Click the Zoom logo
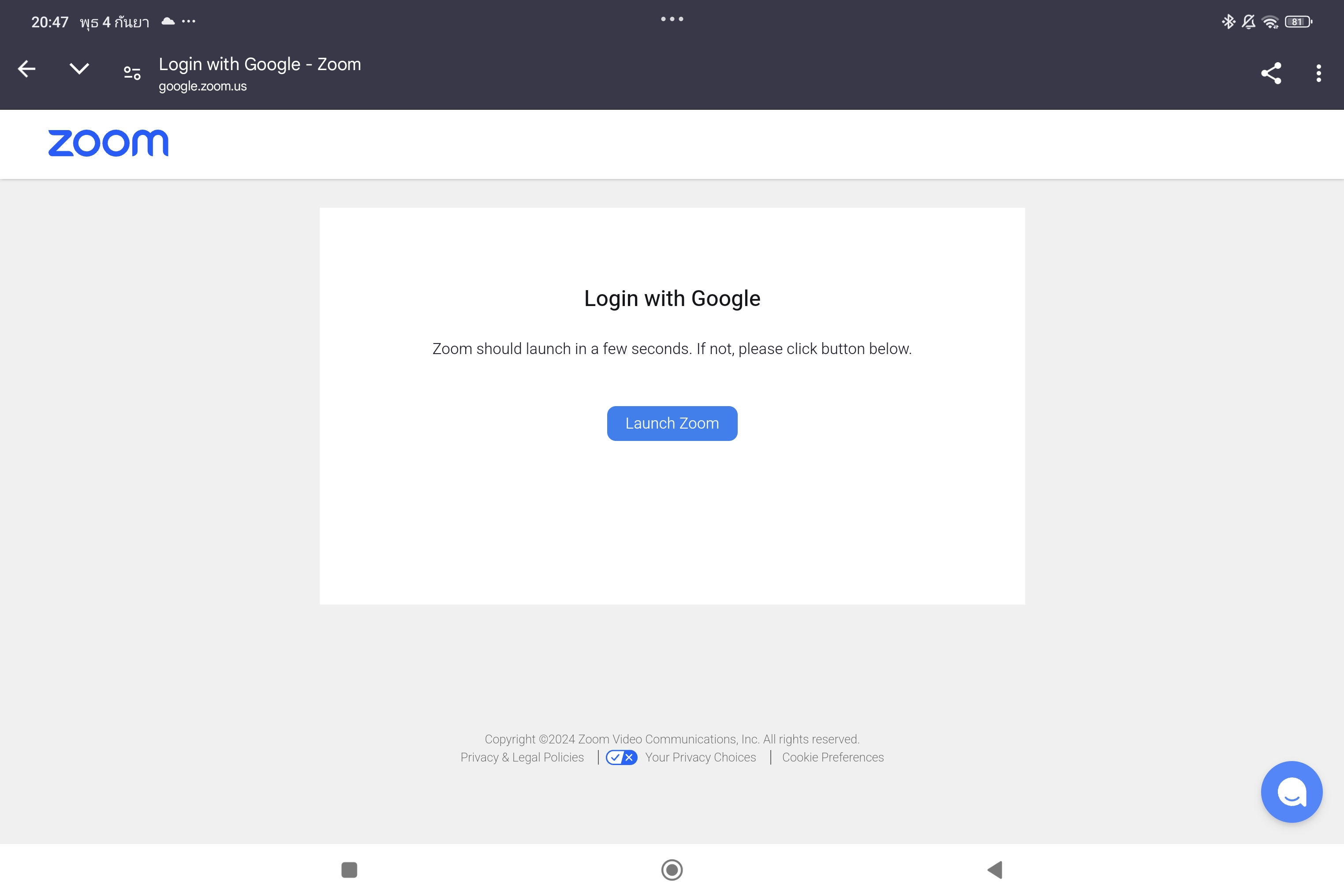The width and height of the screenshot is (1344, 896). (108, 143)
